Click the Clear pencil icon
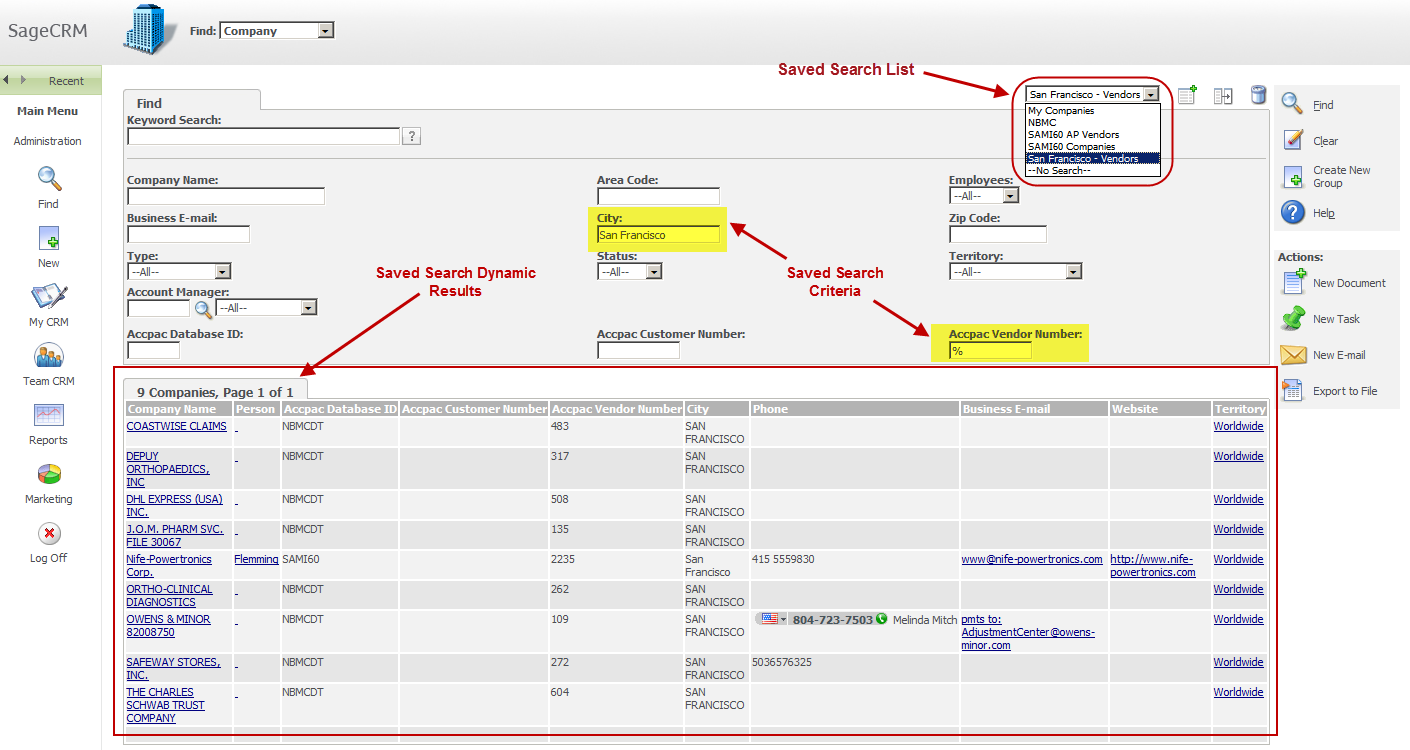This screenshot has height=750, width=1410. coord(1293,139)
